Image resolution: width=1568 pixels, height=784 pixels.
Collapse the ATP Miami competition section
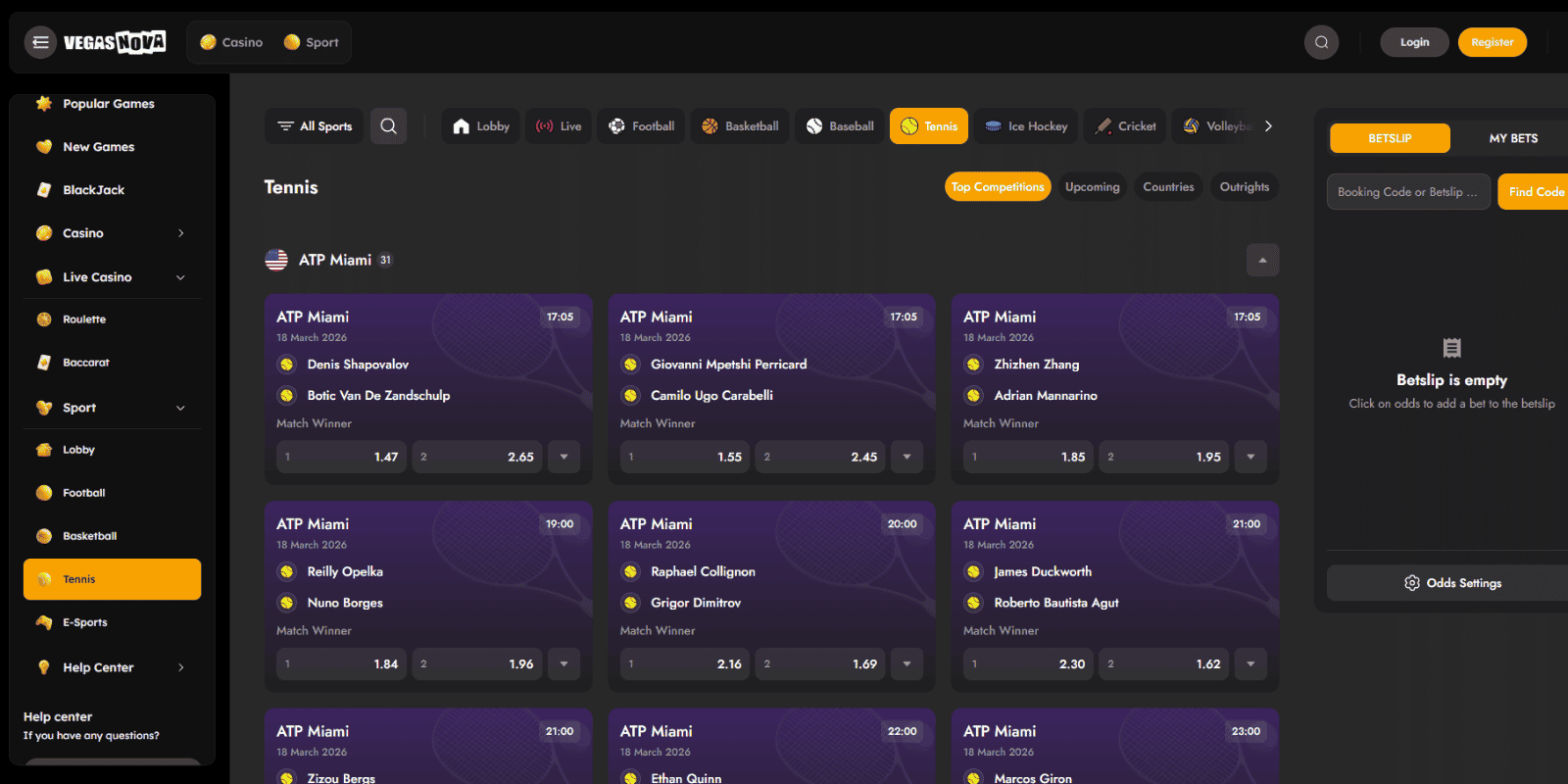point(1262,260)
